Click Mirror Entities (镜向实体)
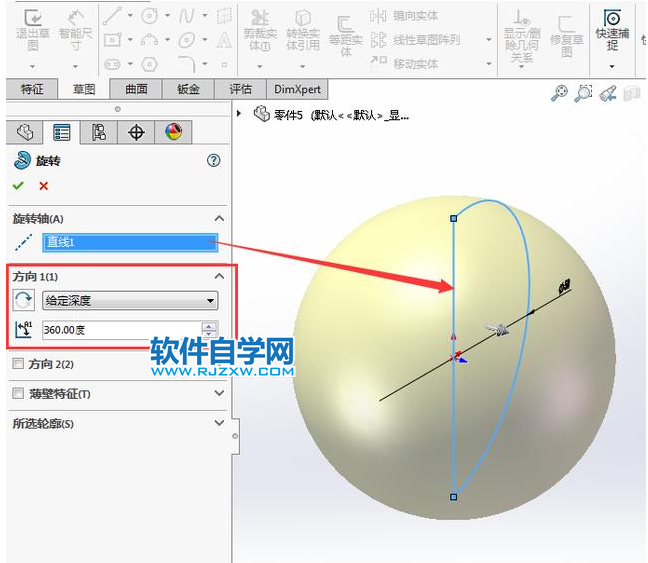The image size is (648, 563). click(404, 16)
